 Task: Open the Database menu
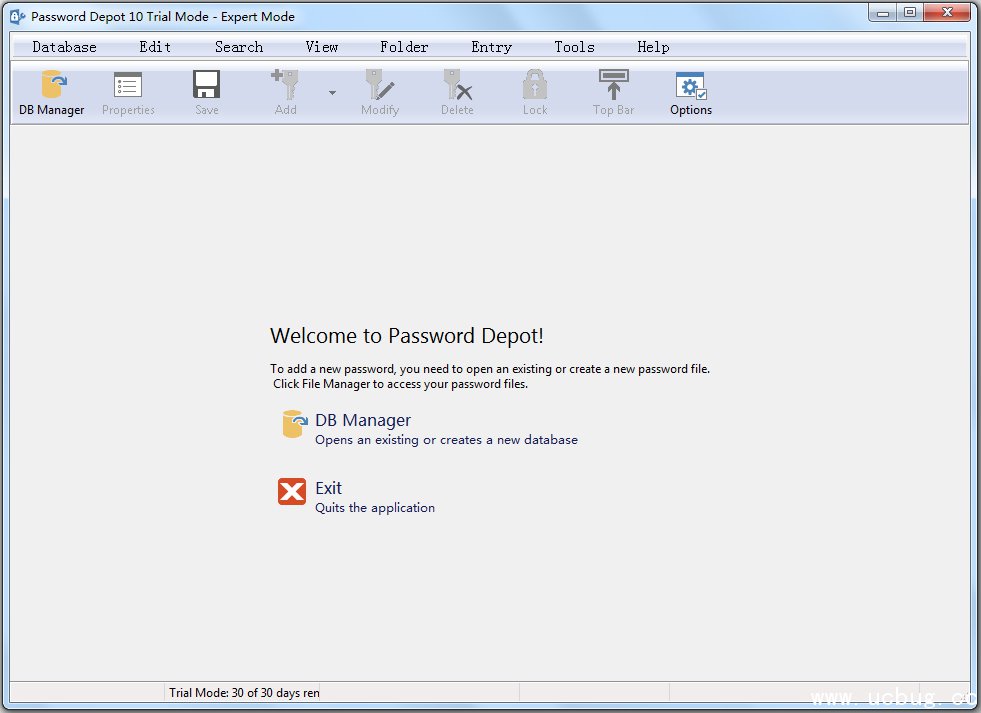64,47
